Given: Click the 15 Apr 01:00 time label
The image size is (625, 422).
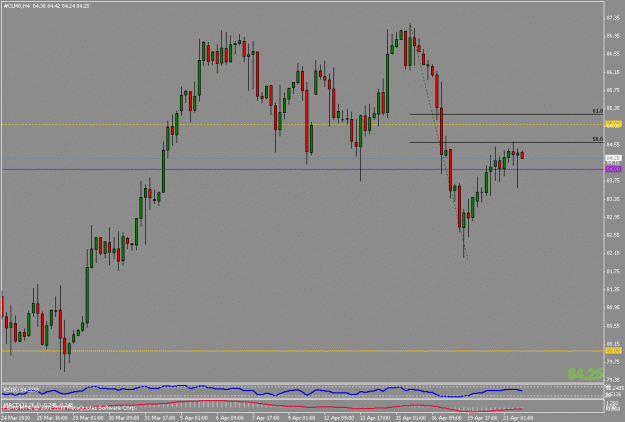Looking at the screenshot, I should (x=411, y=418).
